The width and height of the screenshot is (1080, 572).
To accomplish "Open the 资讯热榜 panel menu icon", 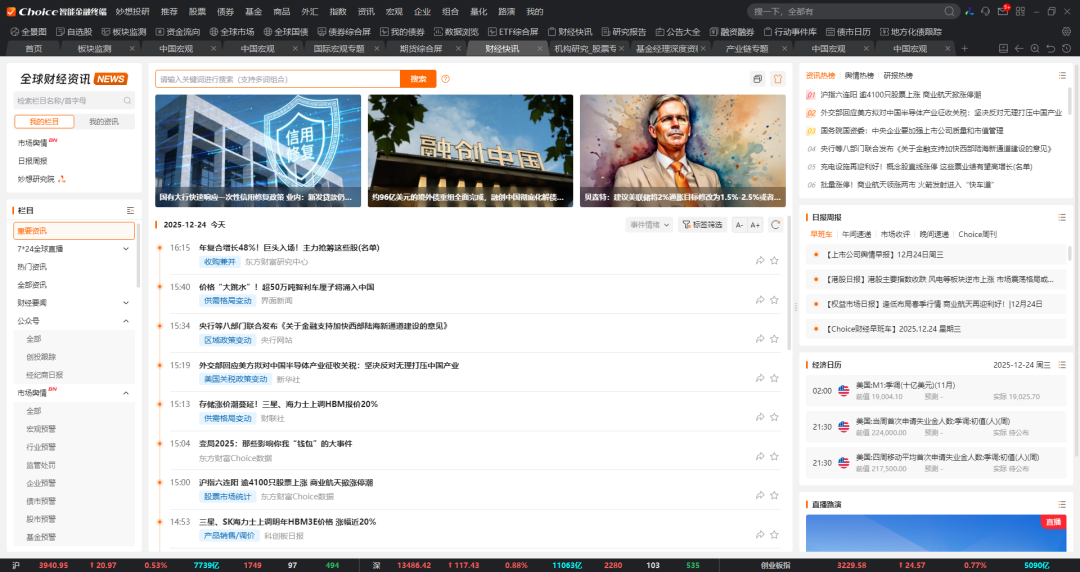I will (x=1062, y=75).
